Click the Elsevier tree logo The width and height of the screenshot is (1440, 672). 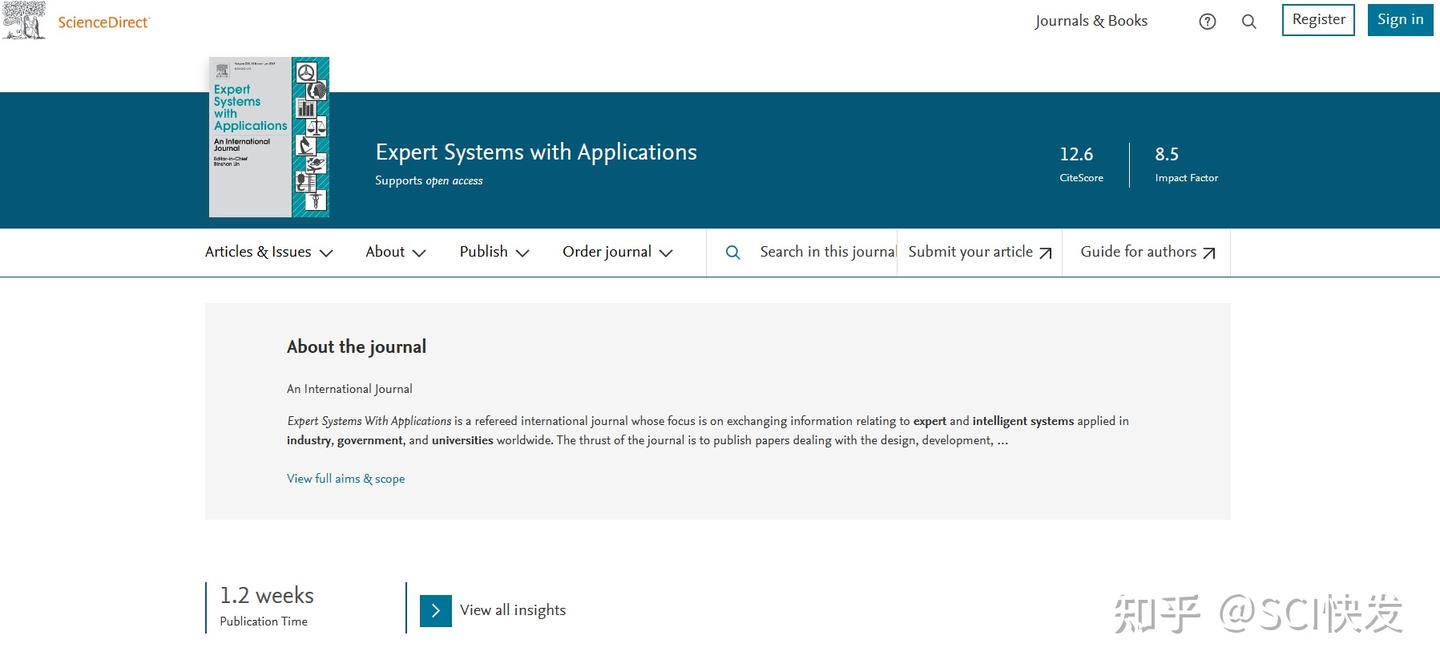(24, 20)
